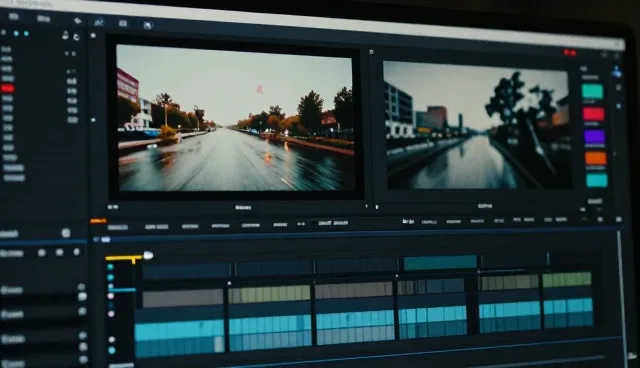Choose the purple color swatch
The height and width of the screenshot is (368, 640).
594,136
